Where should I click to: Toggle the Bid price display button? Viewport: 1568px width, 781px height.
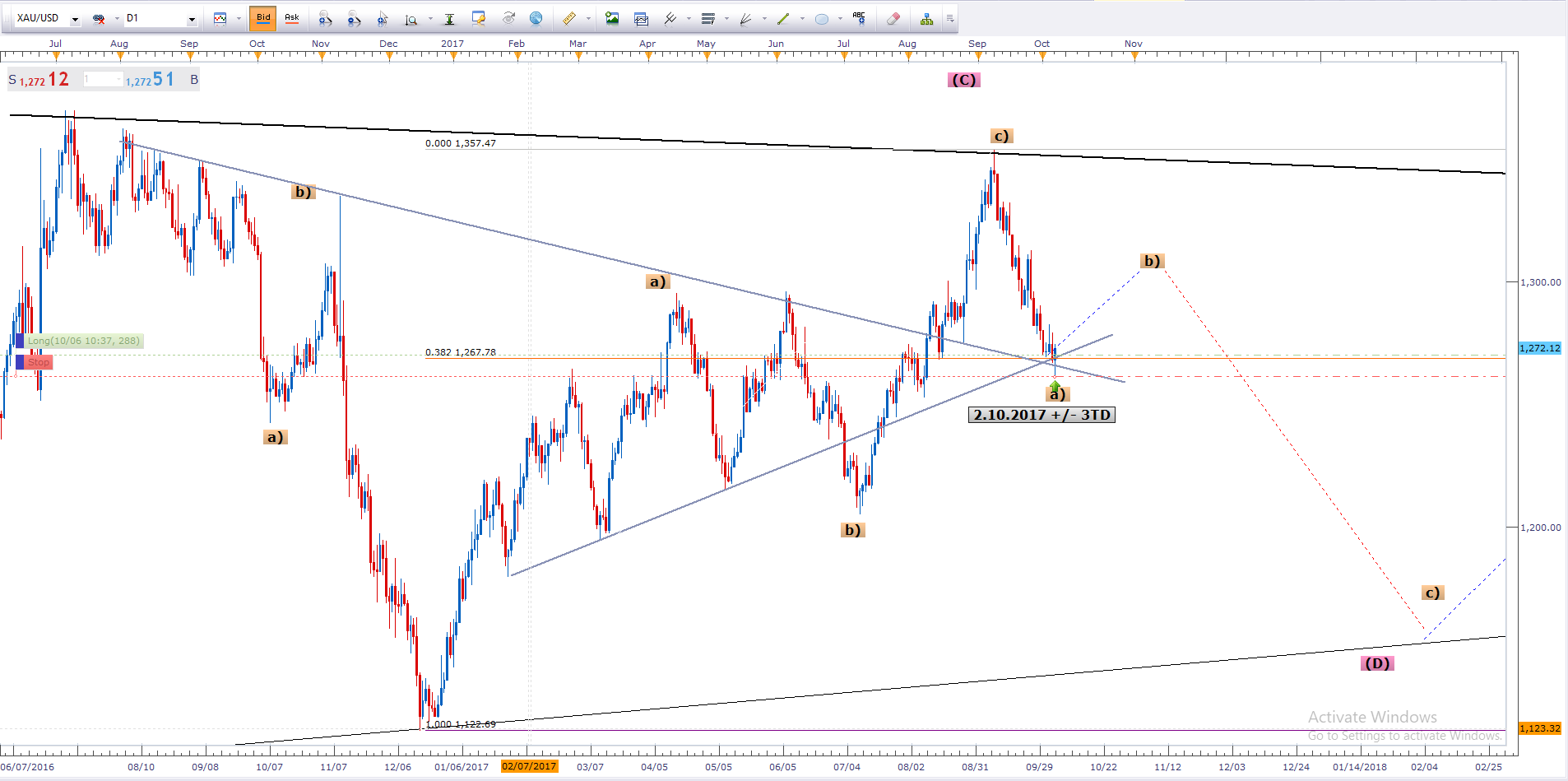click(263, 18)
